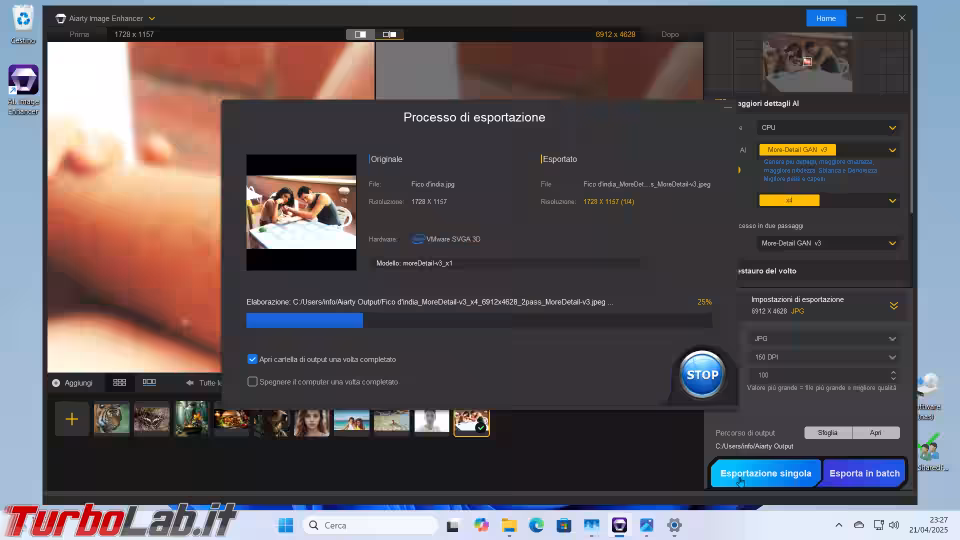
Task: Open Microsoft Store from taskbar
Action: pyautogui.click(x=564, y=525)
